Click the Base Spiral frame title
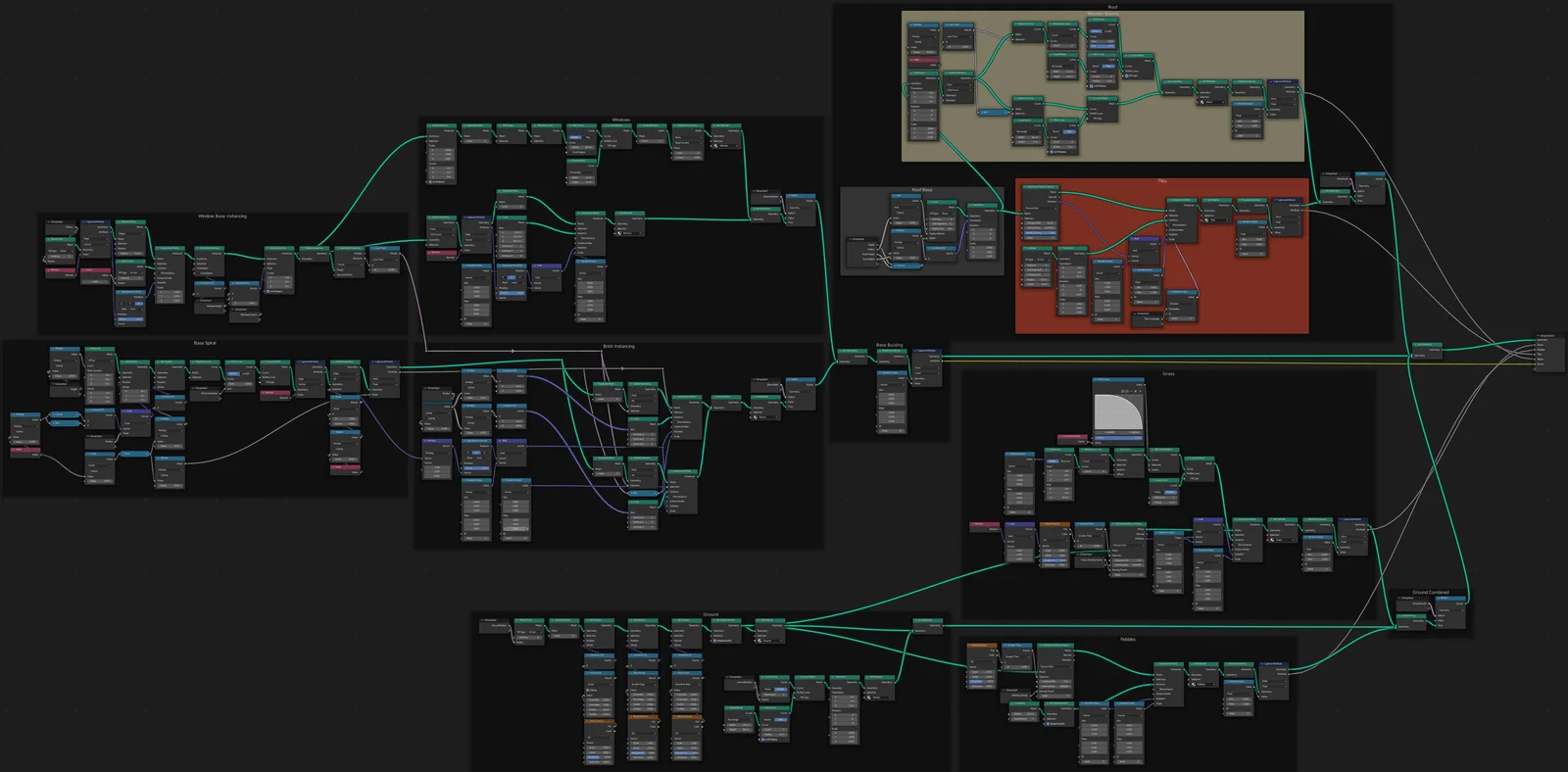Viewport: 1568px width, 772px height. click(205, 343)
